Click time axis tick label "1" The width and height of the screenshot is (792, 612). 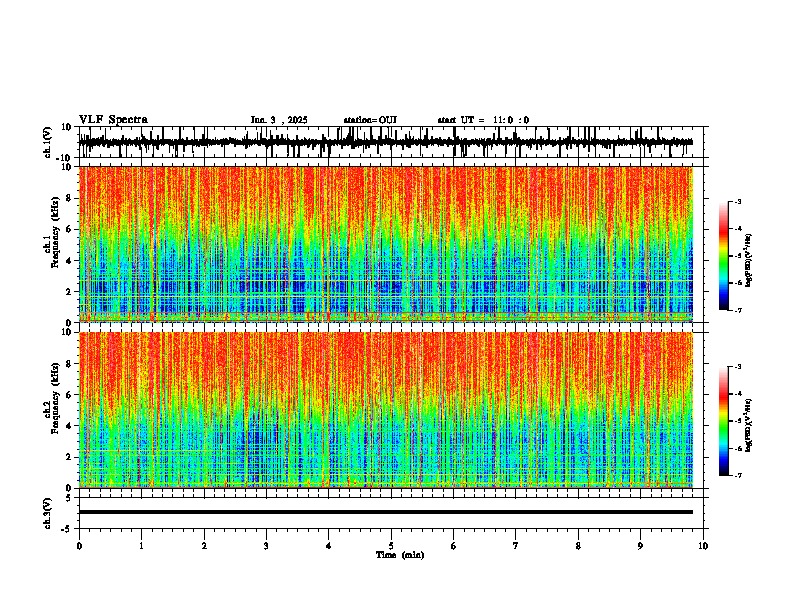(x=141, y=546)
